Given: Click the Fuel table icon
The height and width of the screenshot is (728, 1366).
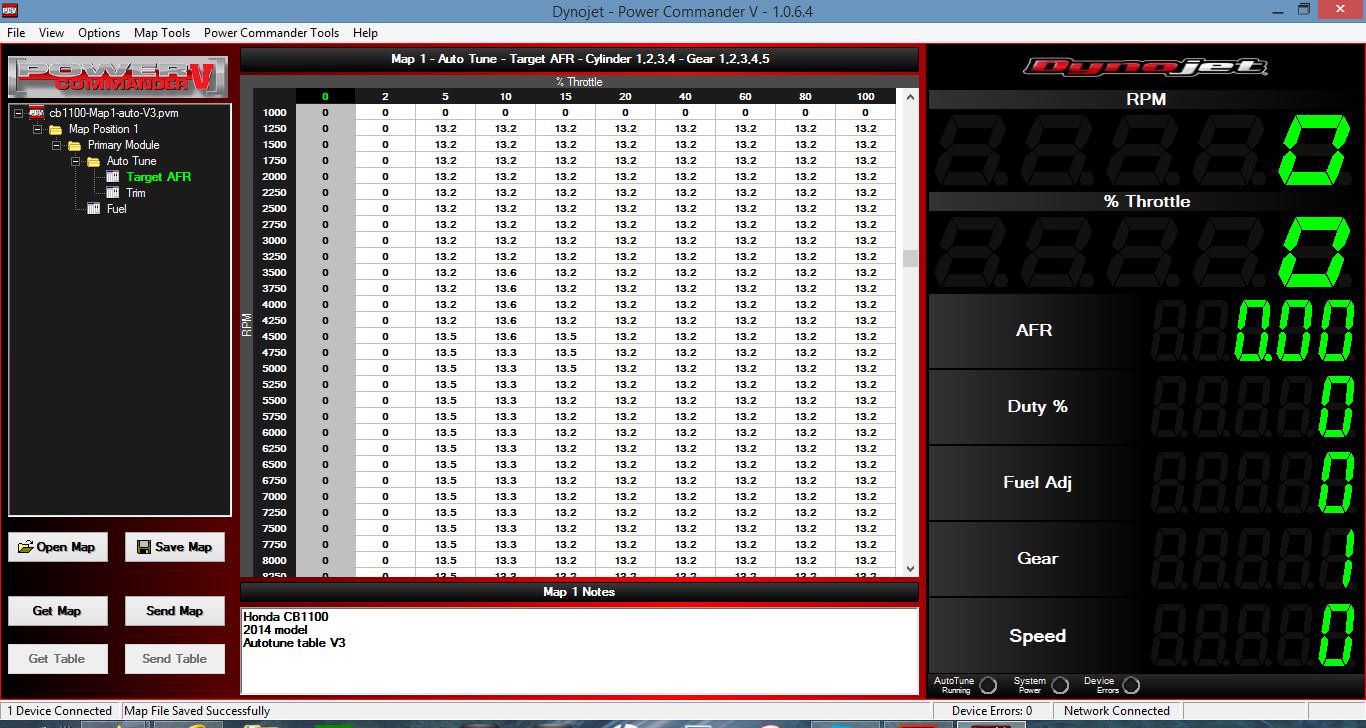Looking at the screenshot, I should [x=93, y=209].
